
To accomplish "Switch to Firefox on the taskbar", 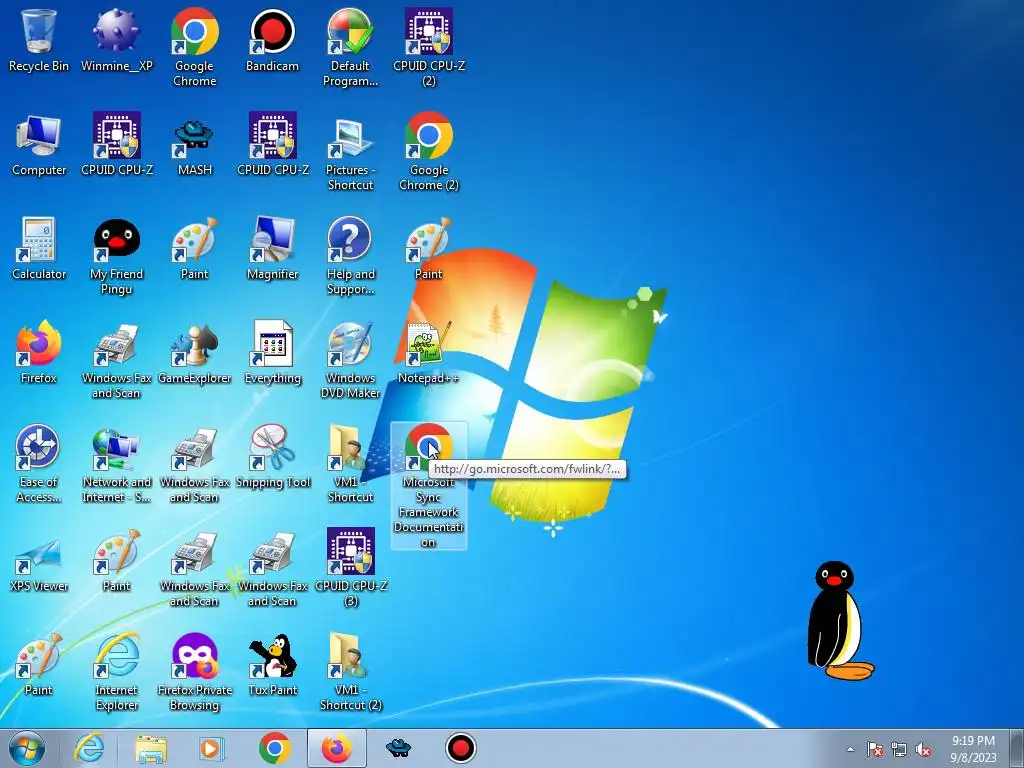I will tap(336, 748).
